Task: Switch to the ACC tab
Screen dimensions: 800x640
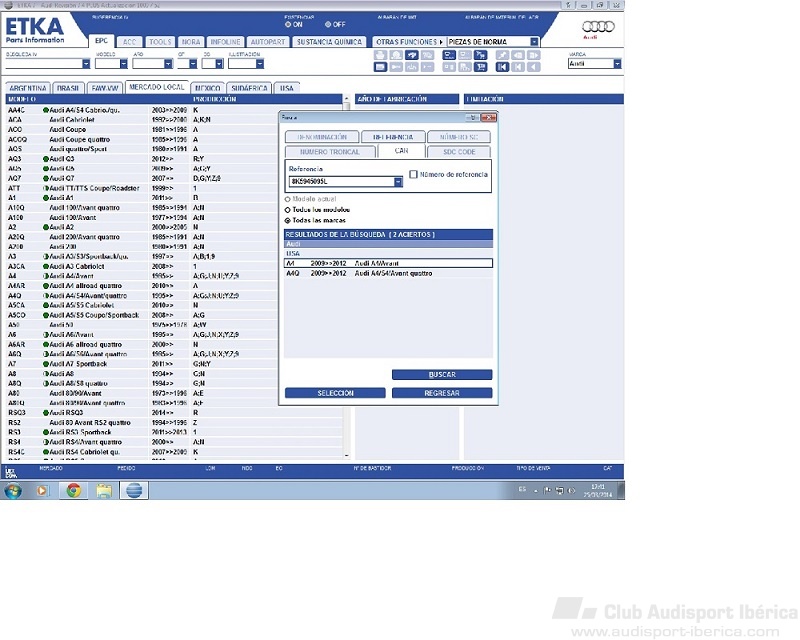Action: click(x=130, y=42)
